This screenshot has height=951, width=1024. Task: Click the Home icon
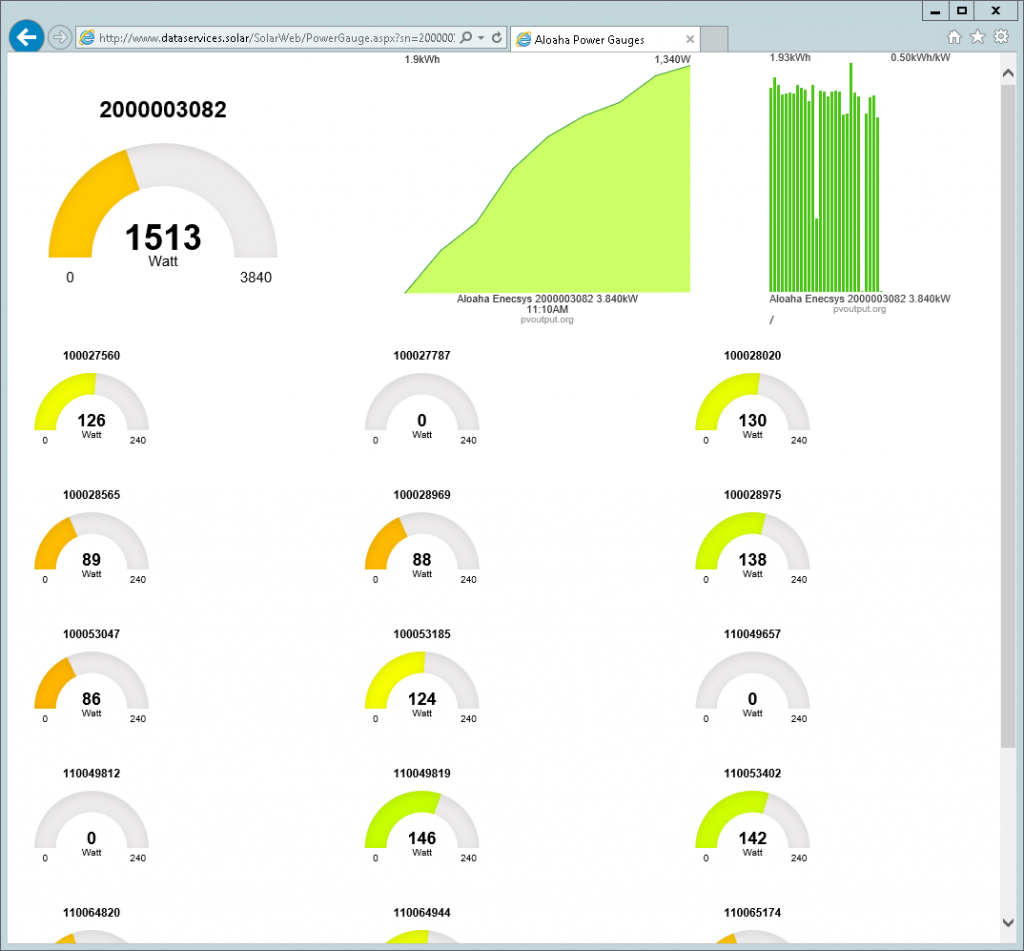click(954, 37)
